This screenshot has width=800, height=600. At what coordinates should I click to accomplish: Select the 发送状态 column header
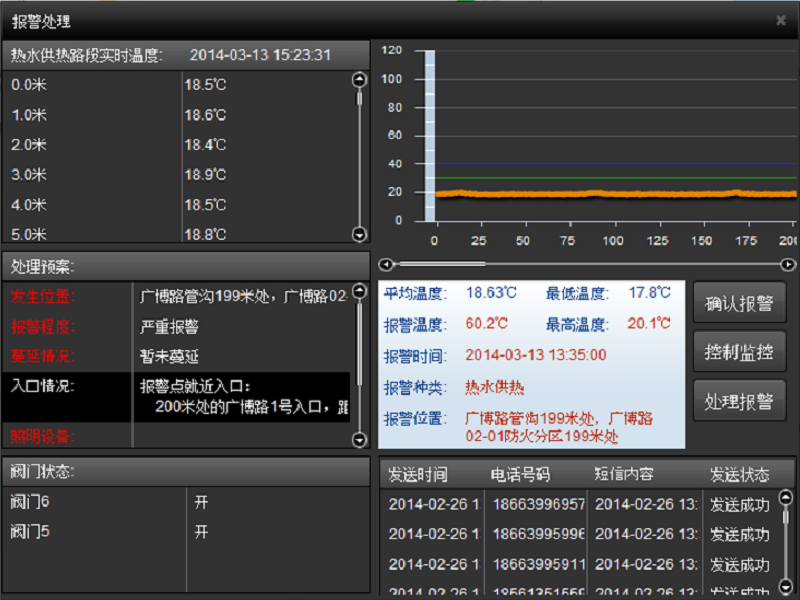[x=740, y=474]
